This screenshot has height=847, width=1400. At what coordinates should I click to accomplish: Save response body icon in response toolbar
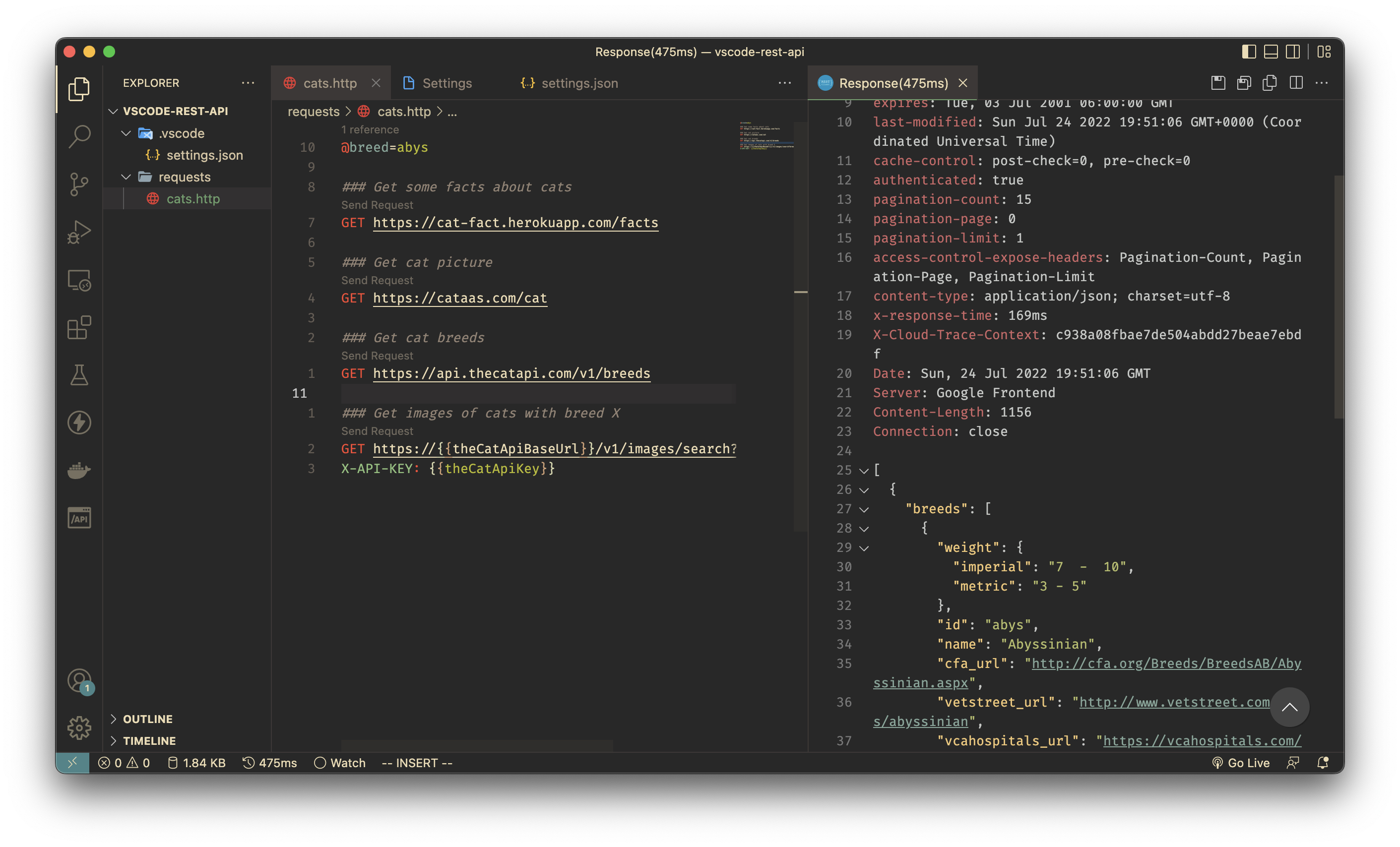point(1244,83)
